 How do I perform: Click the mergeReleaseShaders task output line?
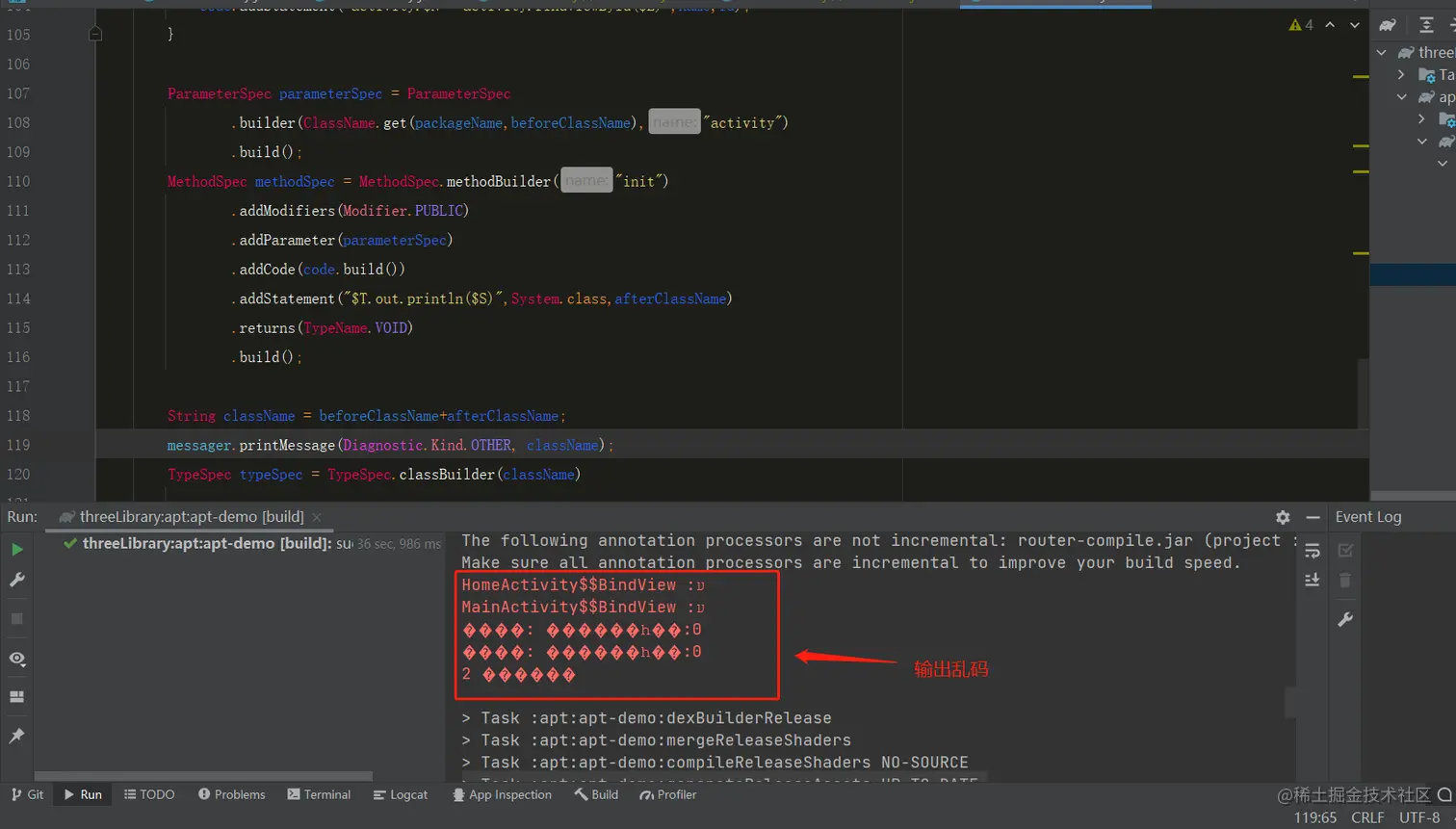(x=656, y=740)
